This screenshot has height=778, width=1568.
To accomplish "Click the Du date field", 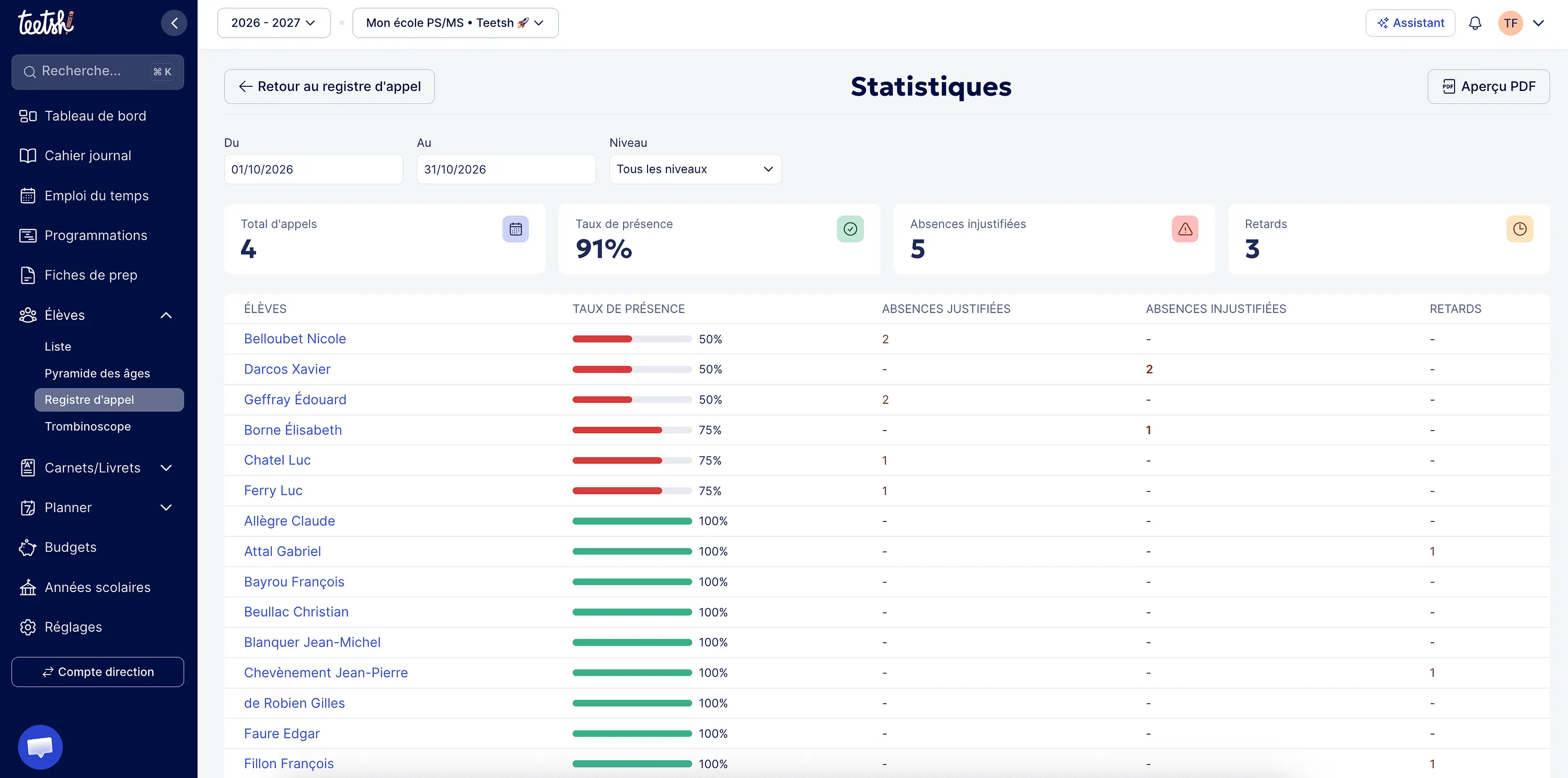I will pyautogui.click(x=314, y=169).
